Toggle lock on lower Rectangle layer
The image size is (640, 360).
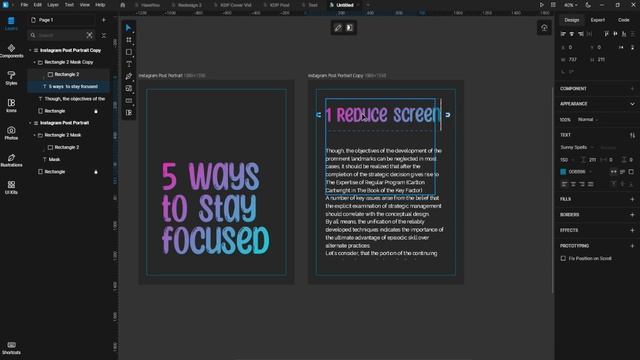point(96,172)
